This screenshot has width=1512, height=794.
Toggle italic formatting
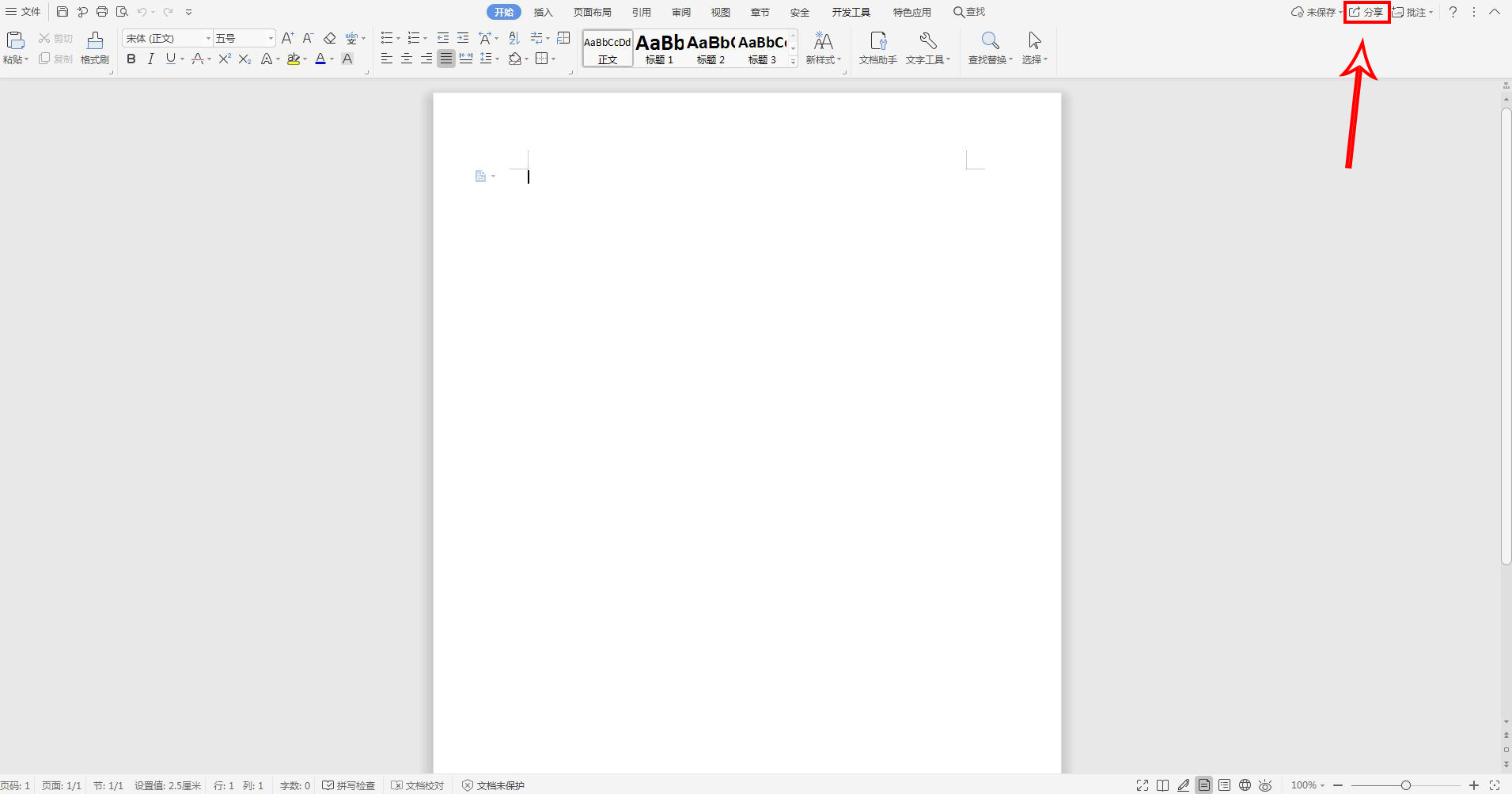(x=150, y=59)
